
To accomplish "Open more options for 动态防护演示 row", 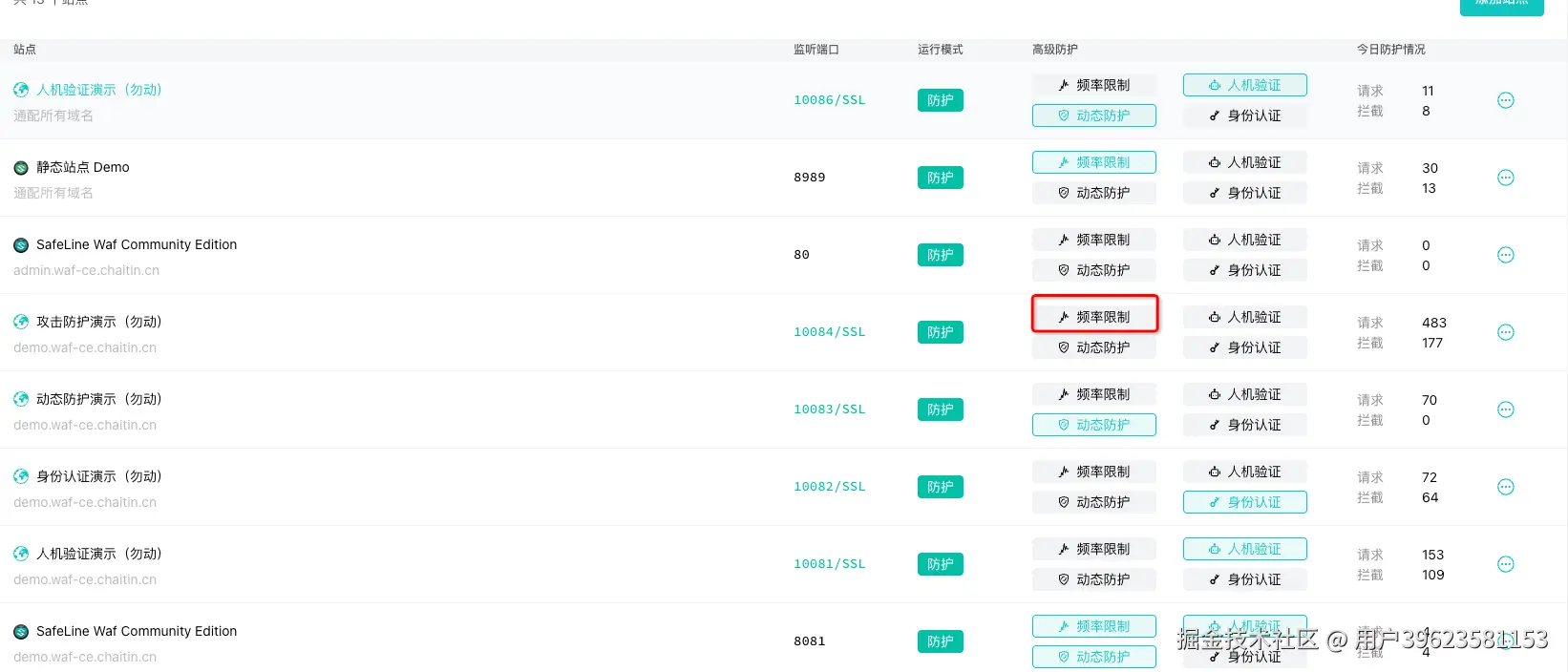I will (1505, 409).
